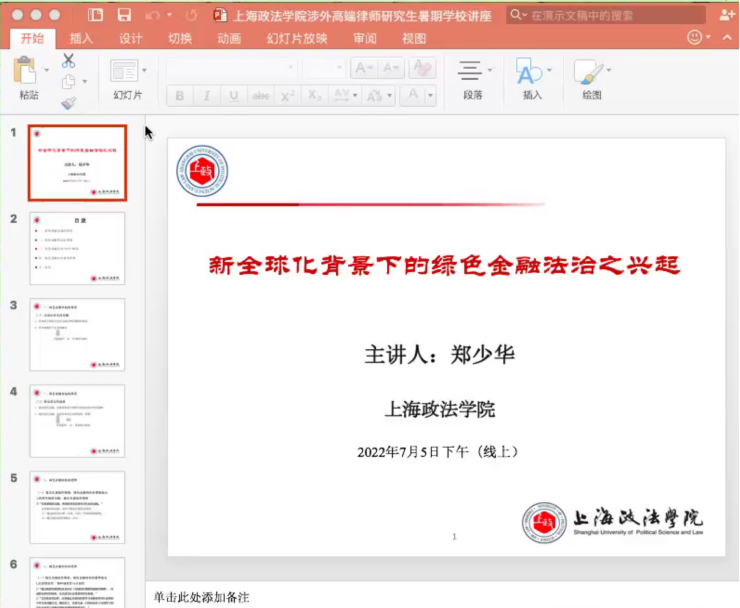This screenshot has width=740, height=608.
Task: Switch to the 设计 tab
Action: [x=131, y=38]
